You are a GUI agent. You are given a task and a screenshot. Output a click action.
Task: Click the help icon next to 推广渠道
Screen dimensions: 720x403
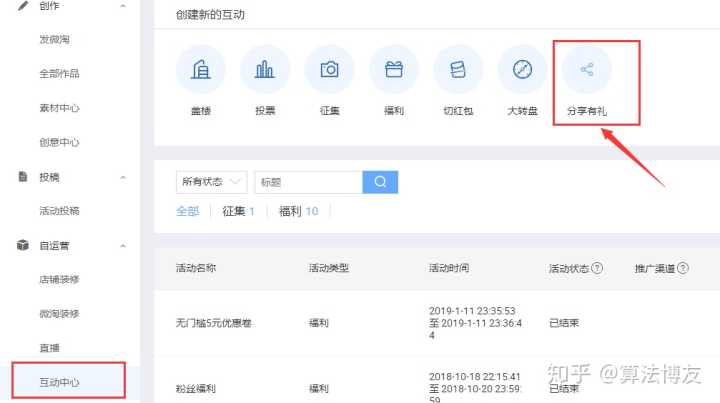(x=683, y=268)
